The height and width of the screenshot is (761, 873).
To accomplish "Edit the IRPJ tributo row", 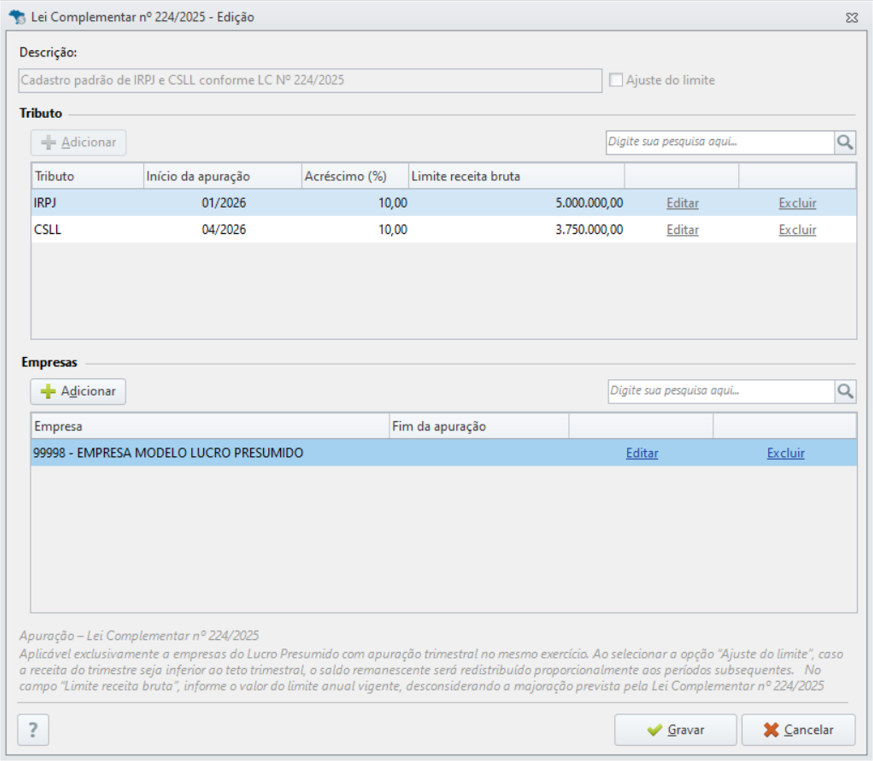I will click(683, 203).
